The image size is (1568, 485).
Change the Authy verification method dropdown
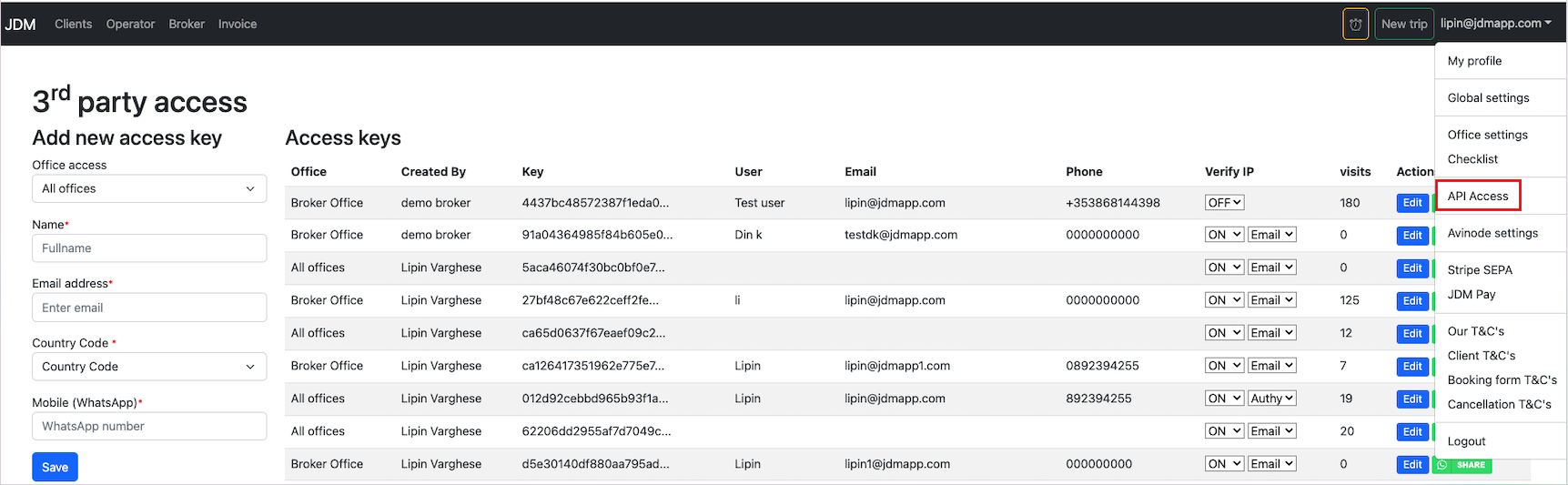click(1271, 399)
